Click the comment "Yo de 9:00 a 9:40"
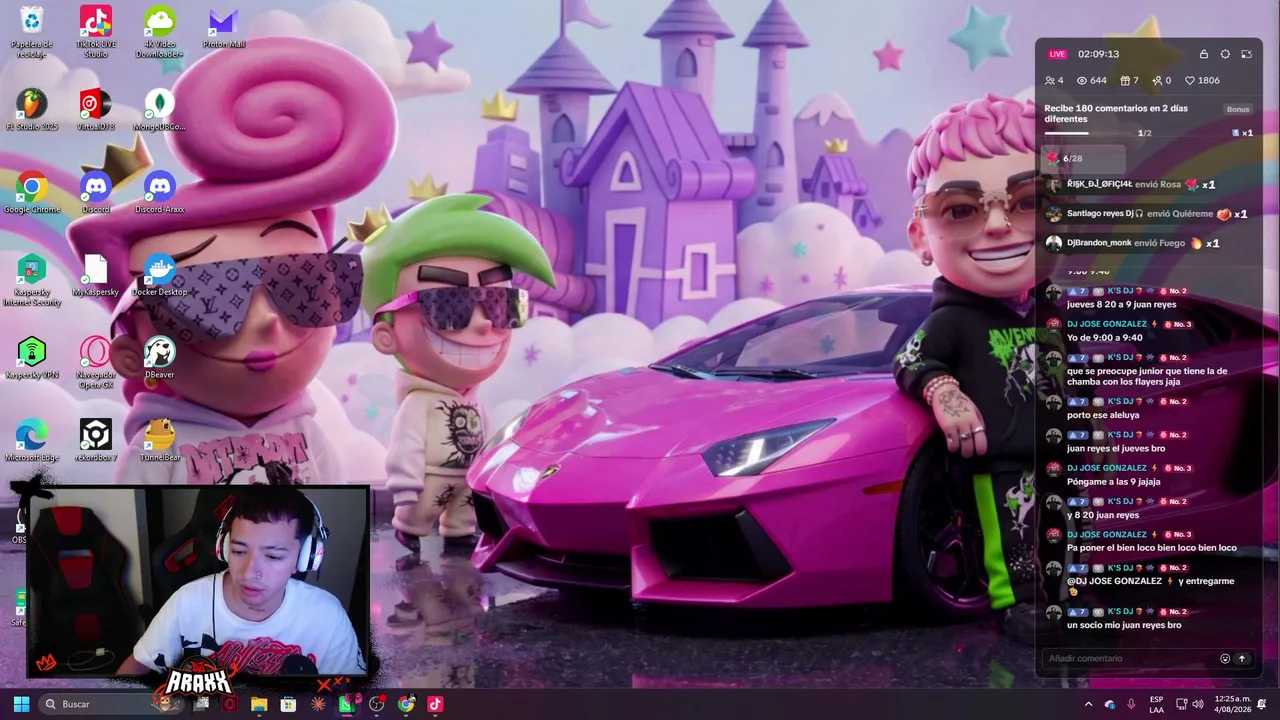This screenshot has width=1280, height=720. click(1104, 338)
